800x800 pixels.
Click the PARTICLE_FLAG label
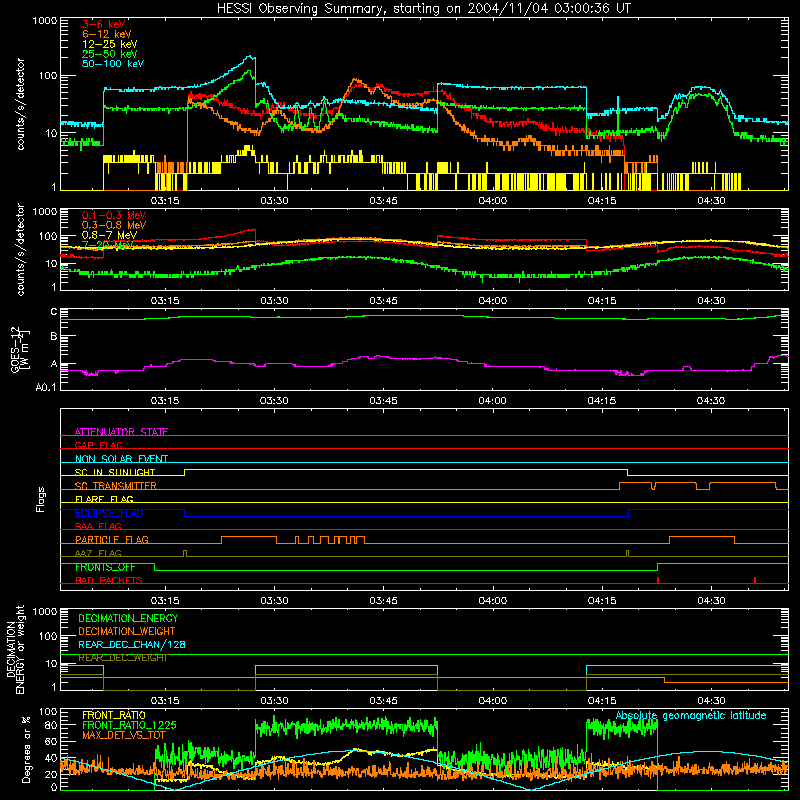(x=112, y=540)
